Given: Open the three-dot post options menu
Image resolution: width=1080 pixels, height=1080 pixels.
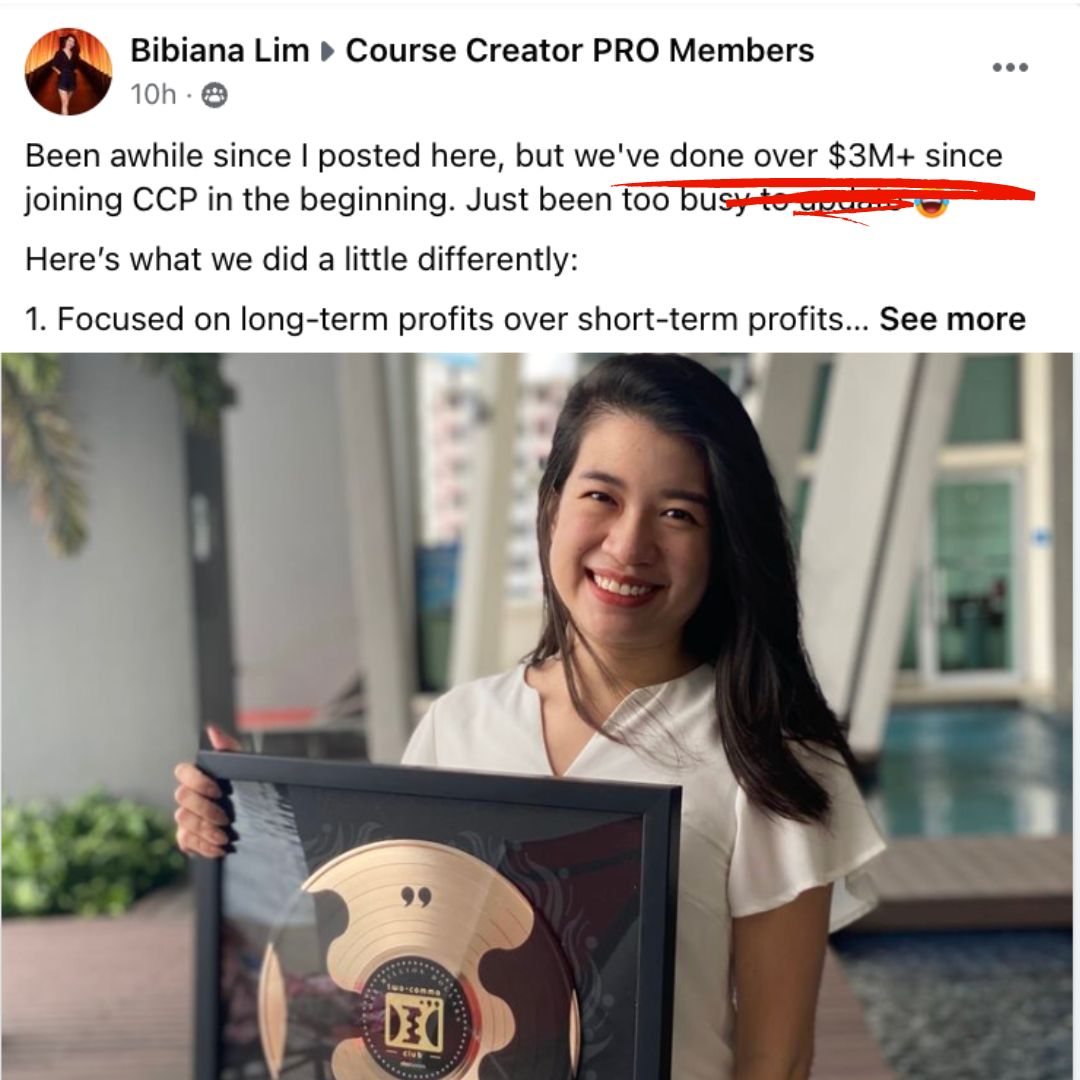Looking at the screenshot, I should [1010, 67].
